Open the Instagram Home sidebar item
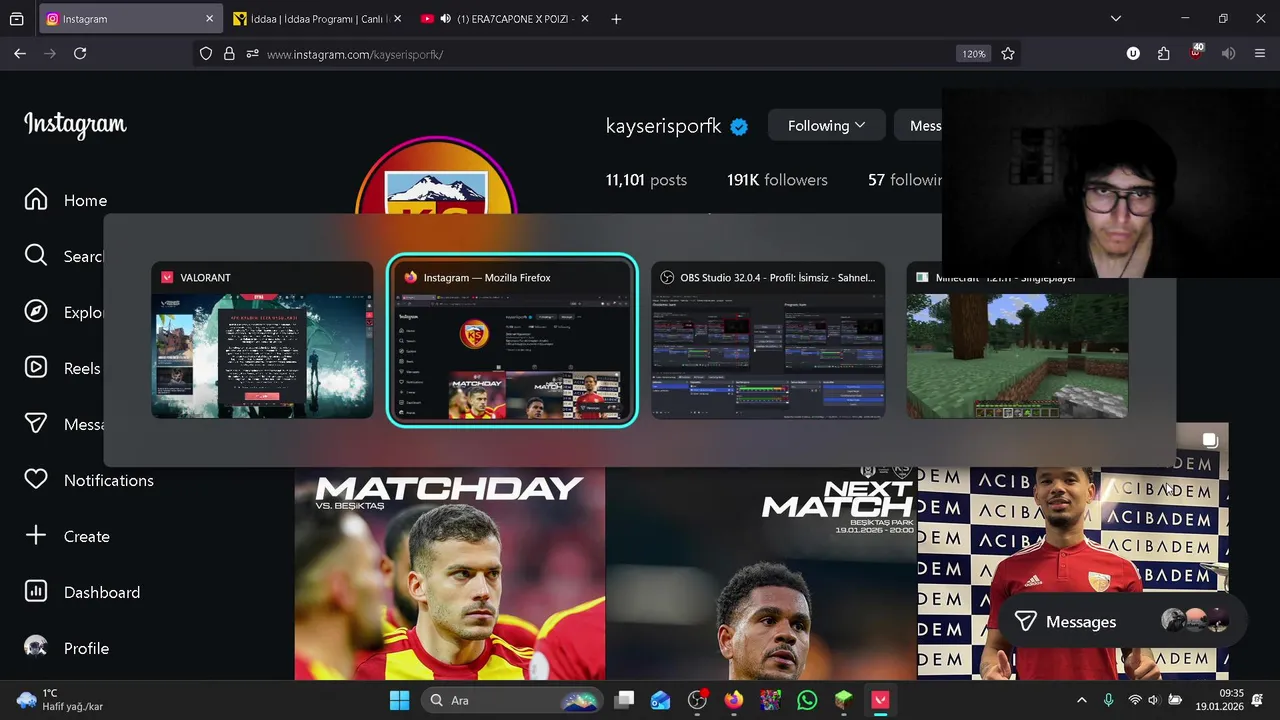The width and height of the screenshot is (1280, 720). [x=66, y=200]
